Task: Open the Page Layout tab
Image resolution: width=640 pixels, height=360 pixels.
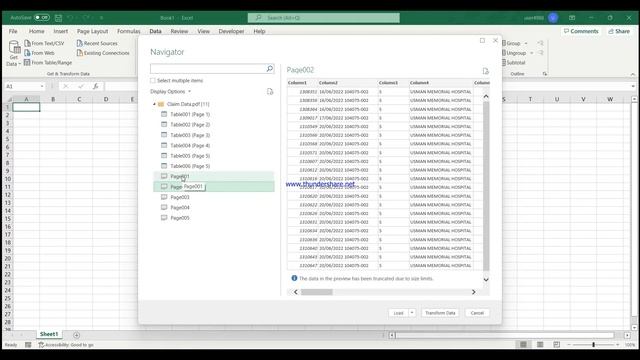Action: point(92,31)
